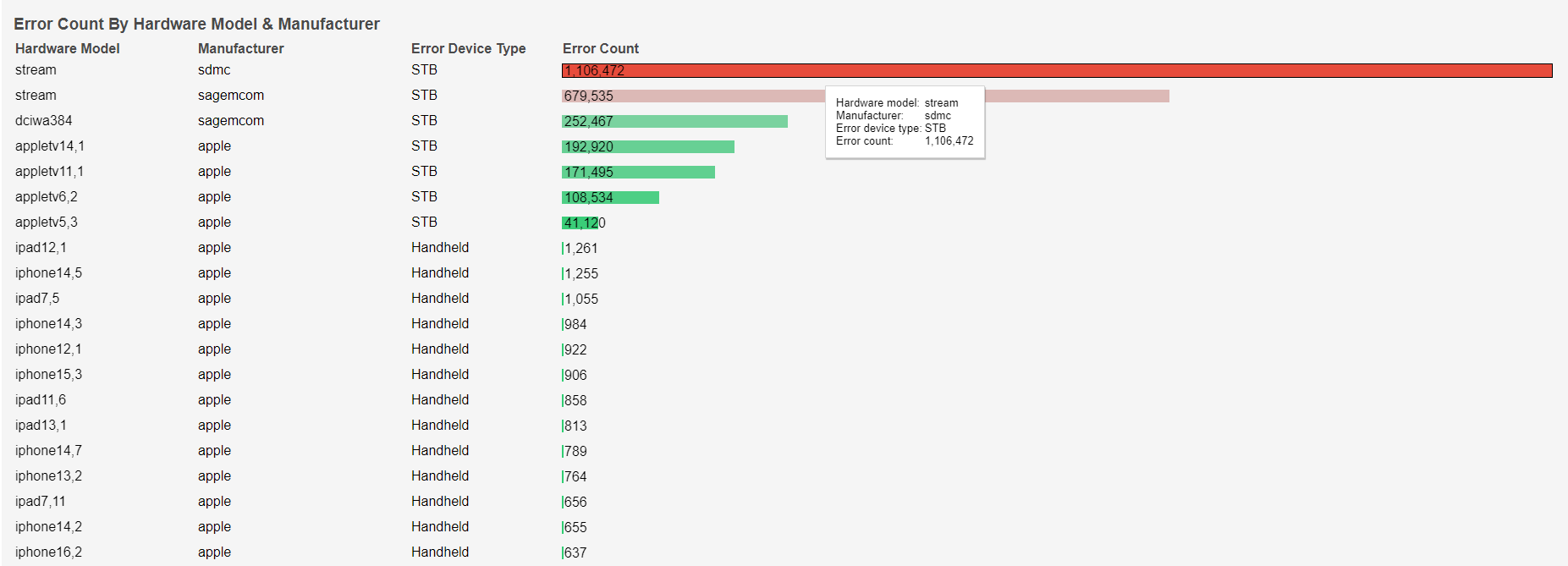Select the iphone16,2 hardware model
This screenshot has width=1568, height=566.
(x=48, y=552)
